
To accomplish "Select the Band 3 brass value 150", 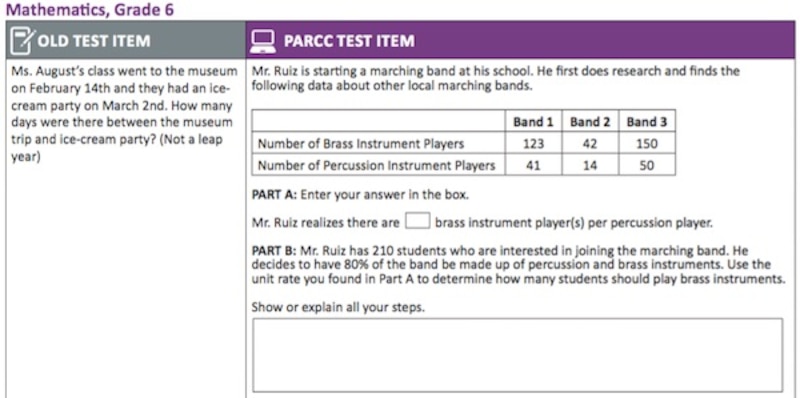I will pos(646,144).
